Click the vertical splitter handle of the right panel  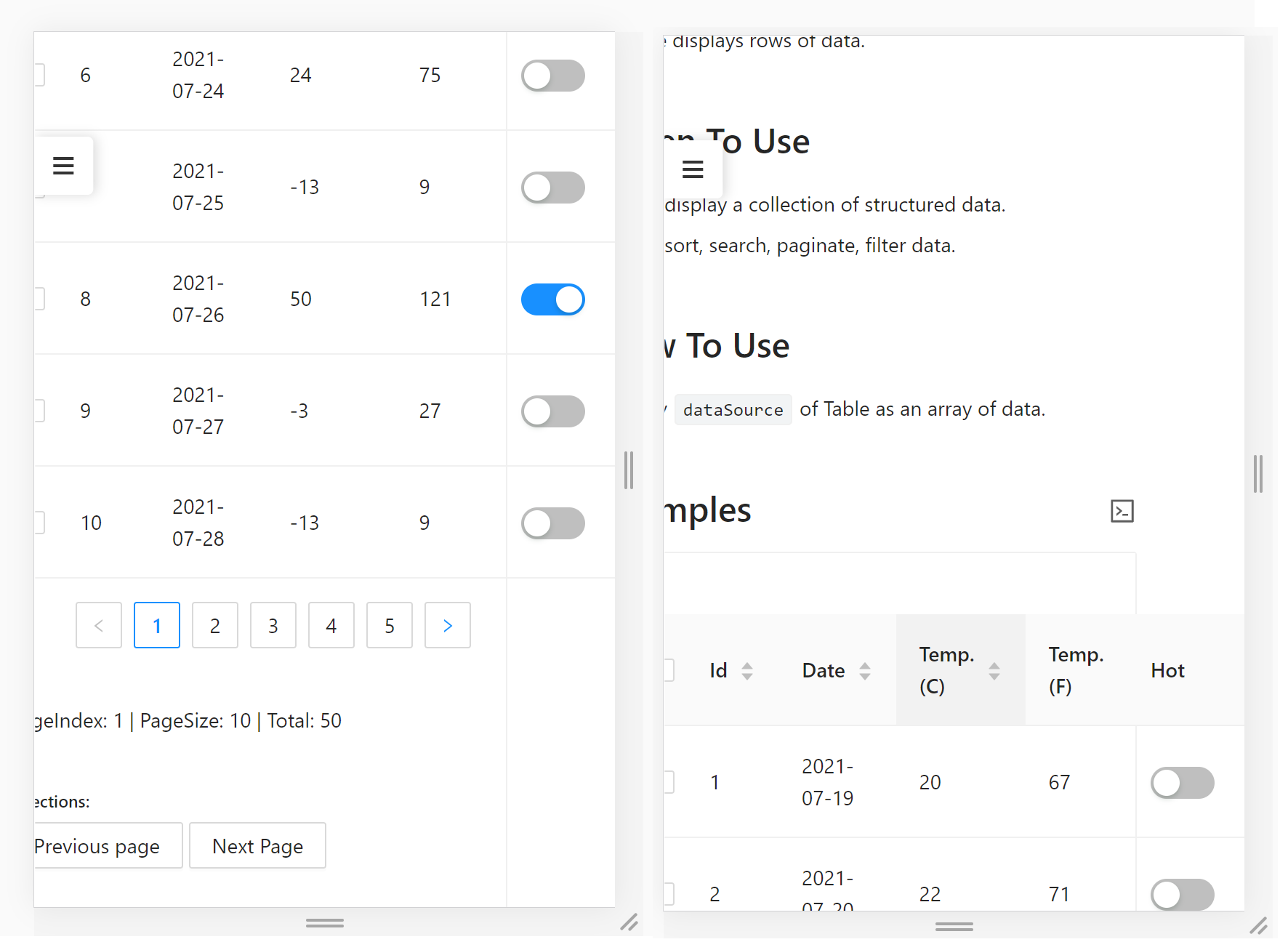pos(1258,474)
